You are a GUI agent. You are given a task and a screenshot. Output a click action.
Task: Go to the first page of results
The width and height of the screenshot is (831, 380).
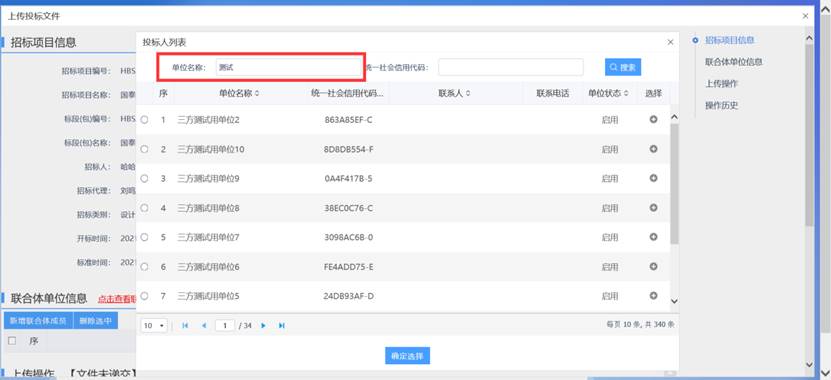185,325
